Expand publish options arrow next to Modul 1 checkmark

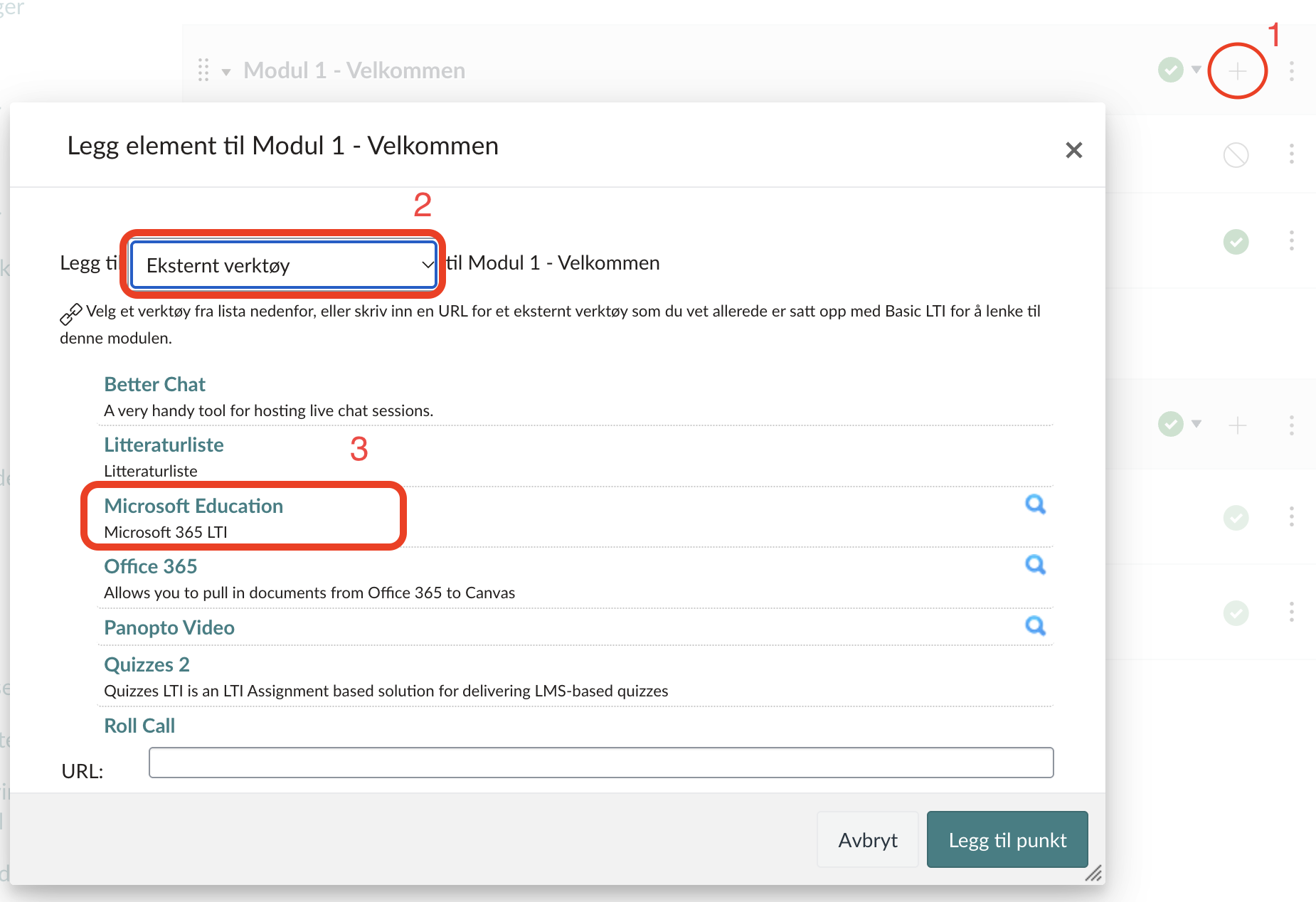pyautogui.click(x=1196, y=70)
